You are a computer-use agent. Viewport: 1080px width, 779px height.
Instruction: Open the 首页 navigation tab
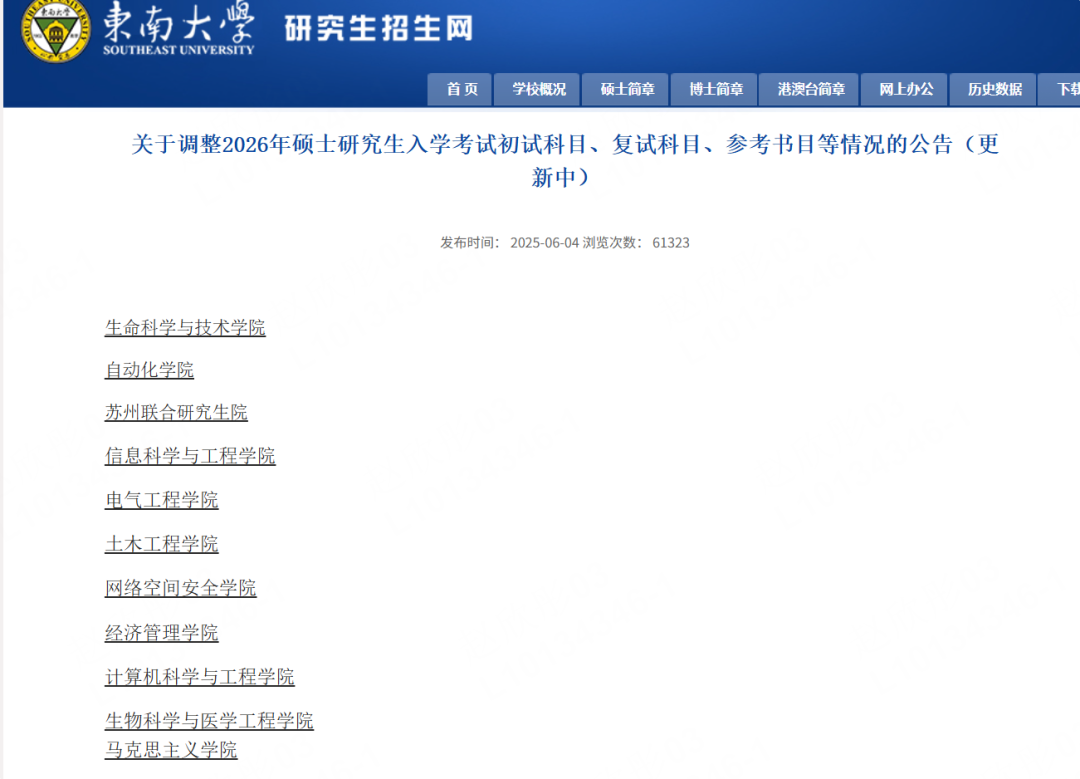click(459, 90)
